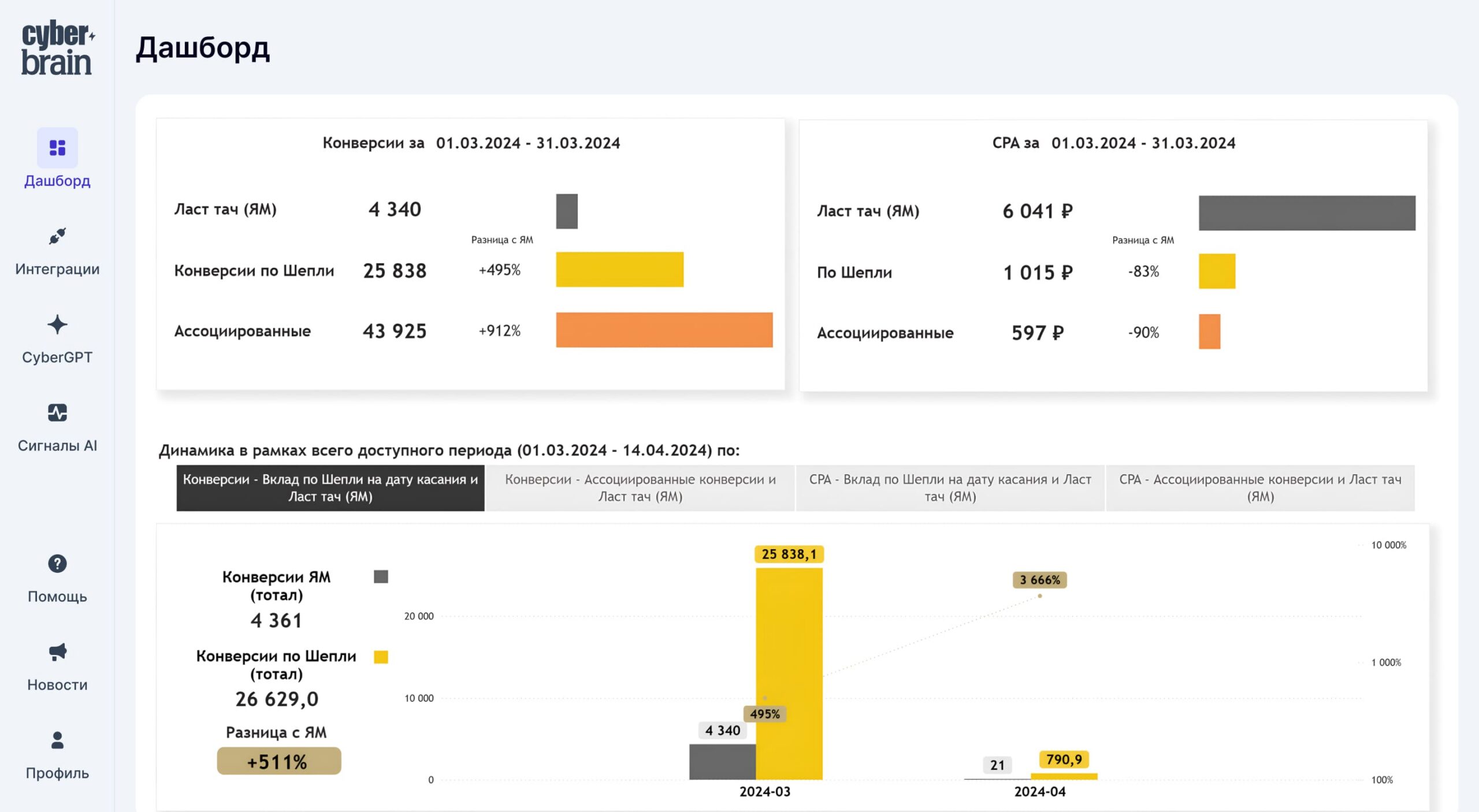Open Интеграции plug icon
The height and width of the screenshot is (812, 1479).
click(57, 236)
